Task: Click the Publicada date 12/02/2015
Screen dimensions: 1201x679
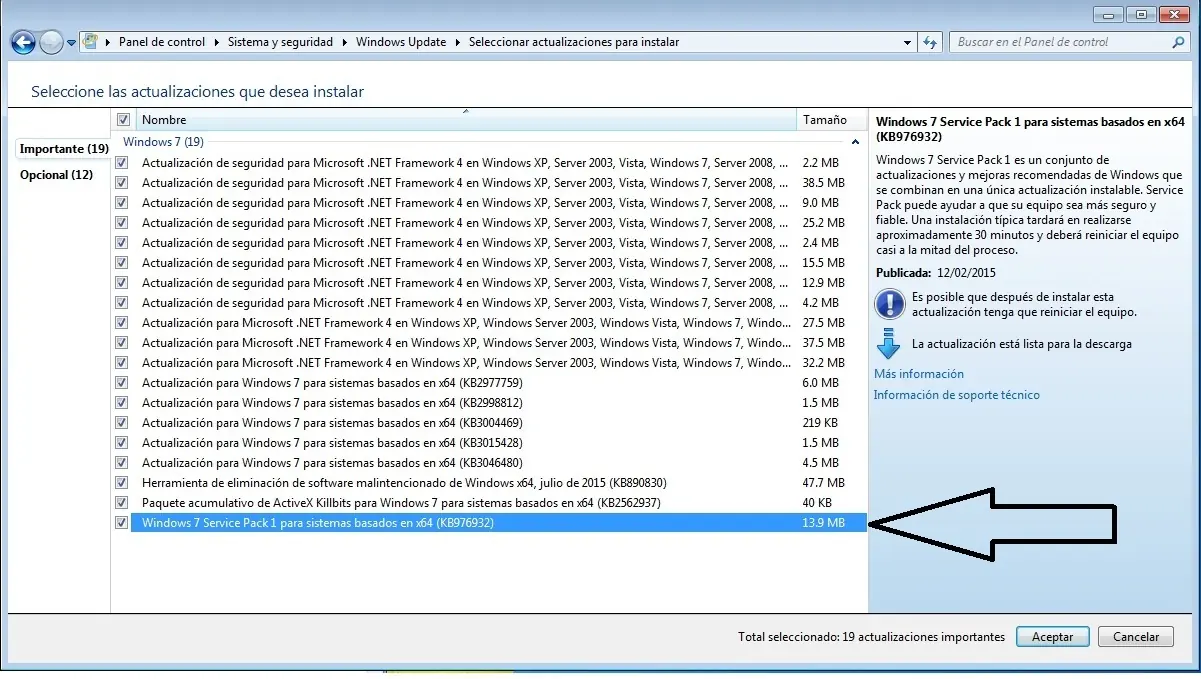Action: pos(966,272)
